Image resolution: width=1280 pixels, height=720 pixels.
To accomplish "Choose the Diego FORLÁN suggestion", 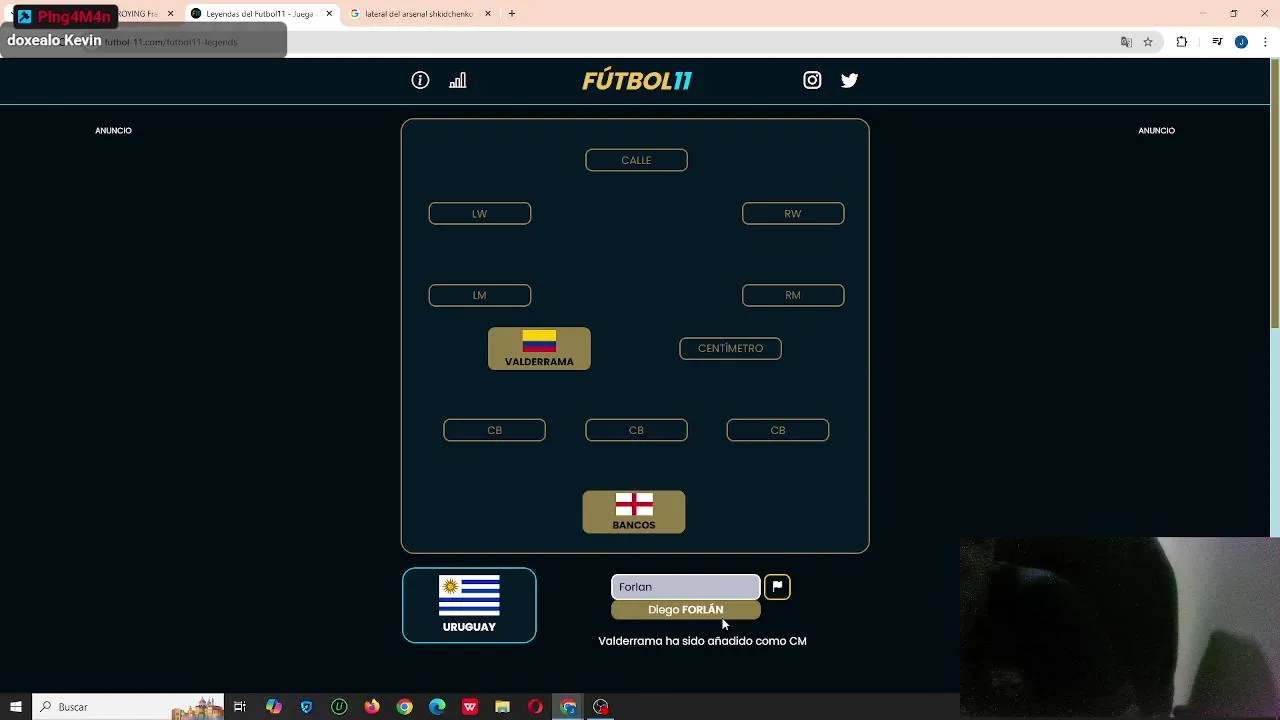I will click(686, 610).
